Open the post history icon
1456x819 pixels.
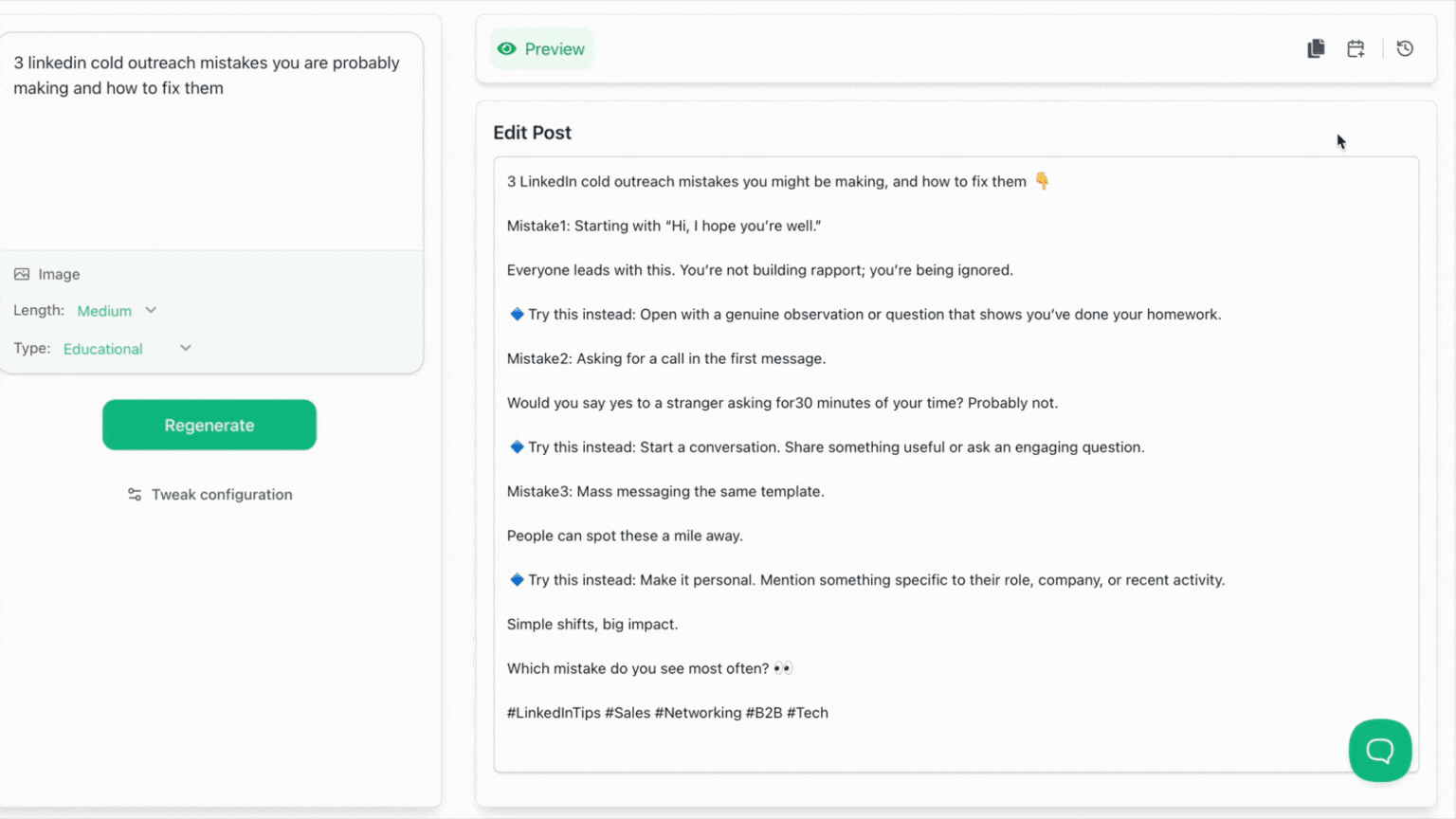coord(1405,48)
